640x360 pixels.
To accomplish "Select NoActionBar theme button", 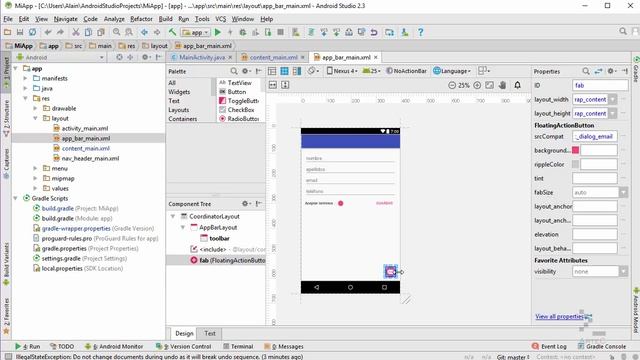I will point(407,71).
